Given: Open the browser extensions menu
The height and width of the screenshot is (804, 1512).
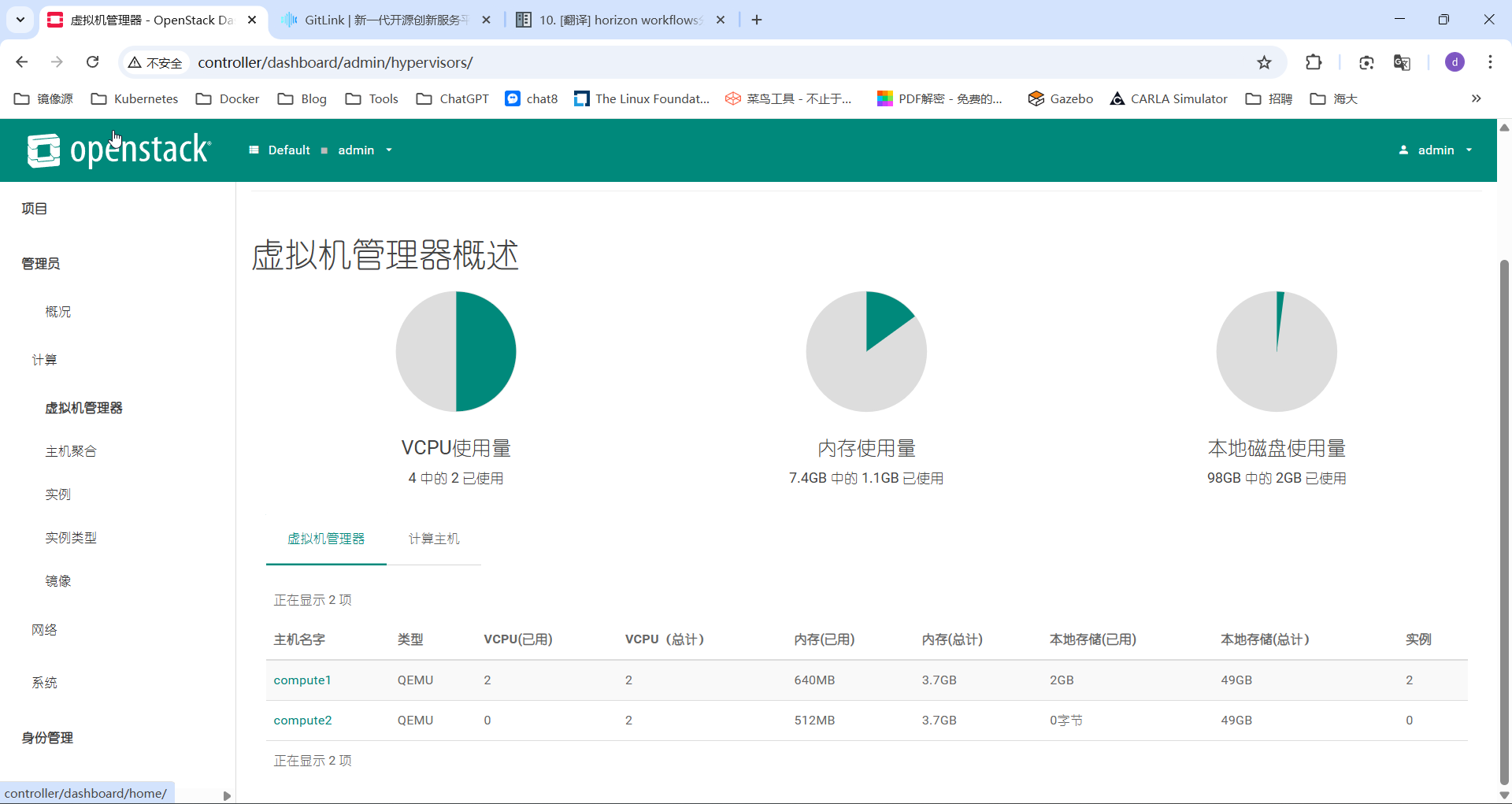Looking at the screenshot, I should coord(1314,62).
